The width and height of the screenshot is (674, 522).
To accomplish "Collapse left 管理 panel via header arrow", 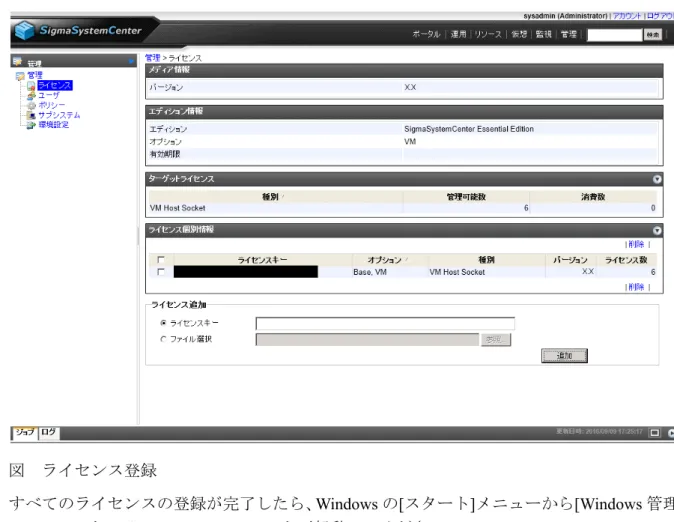I will [x=131, y=62].
